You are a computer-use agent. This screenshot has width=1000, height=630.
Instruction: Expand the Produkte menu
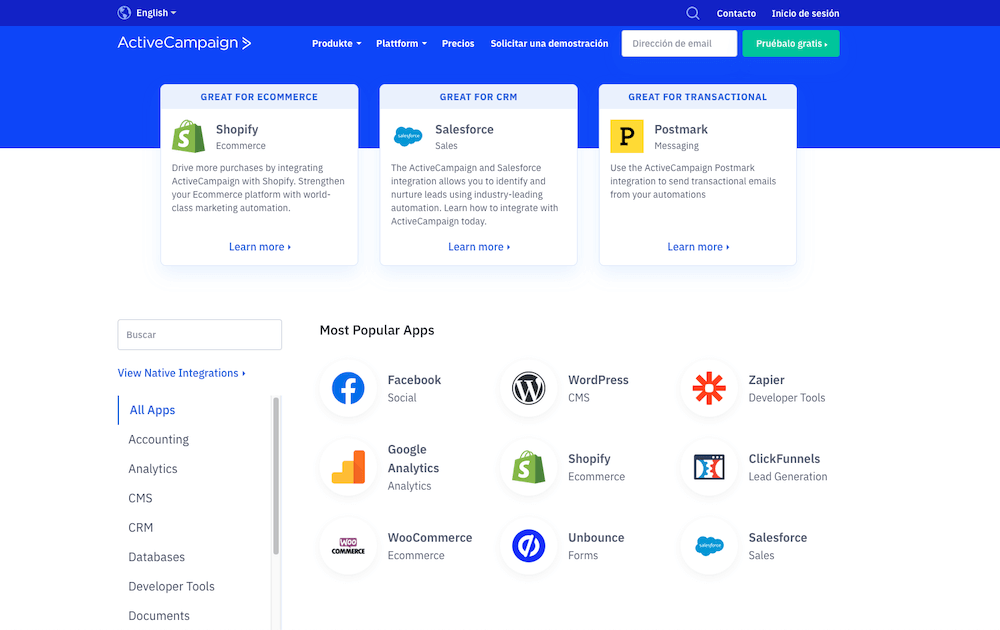[x=337, y=43]
